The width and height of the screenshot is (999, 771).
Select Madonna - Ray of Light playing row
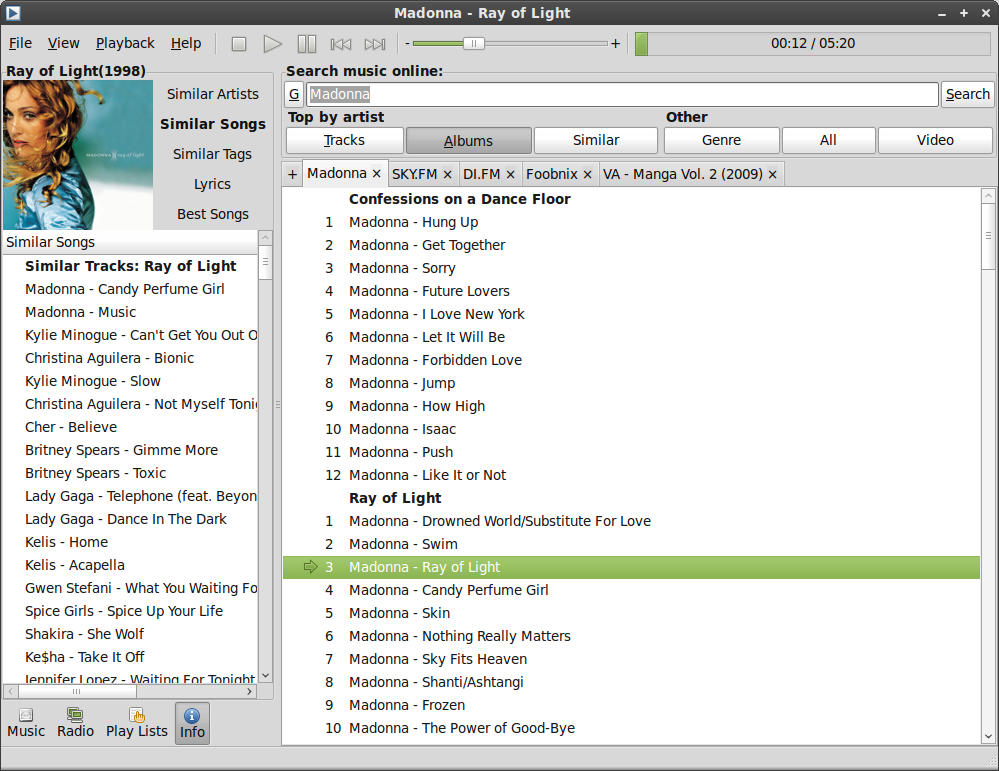point(631,567)
